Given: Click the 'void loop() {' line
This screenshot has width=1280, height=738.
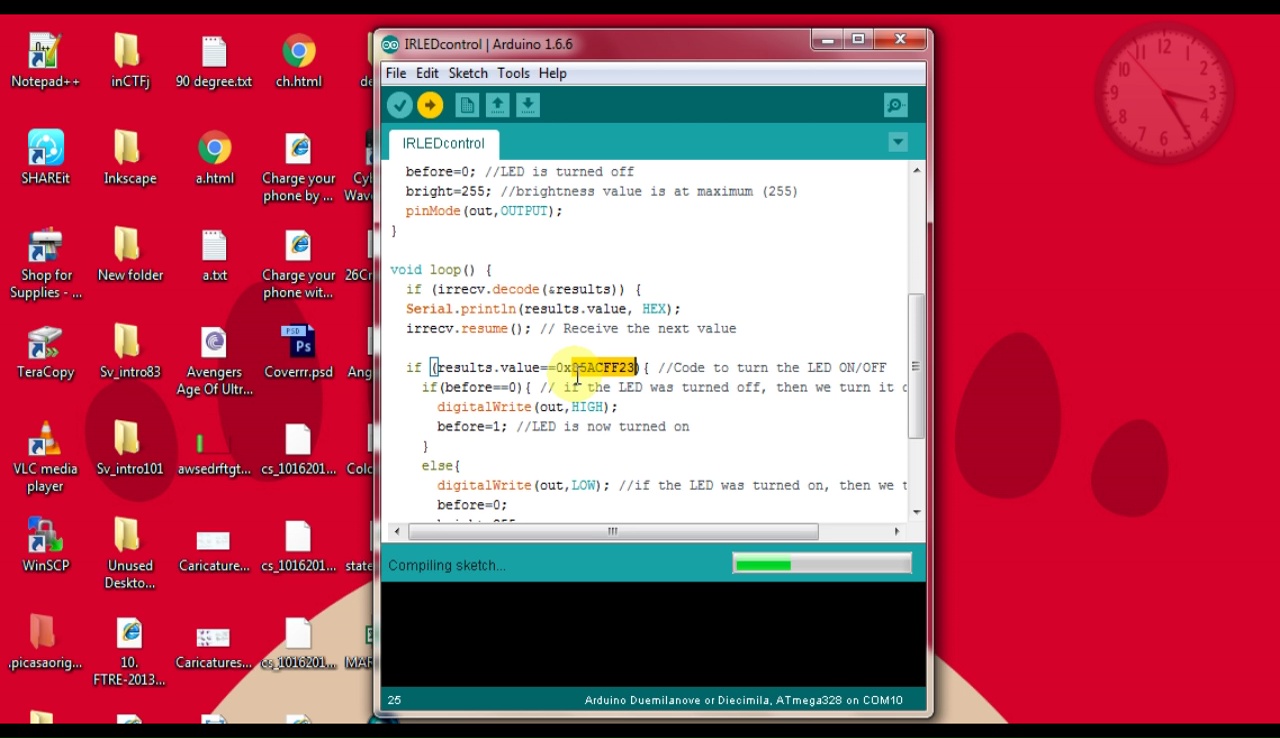Looking at the screenshot, I should (x=441, y=270).
